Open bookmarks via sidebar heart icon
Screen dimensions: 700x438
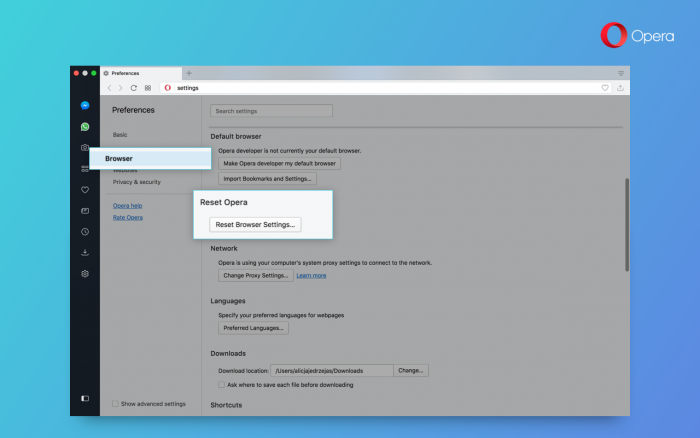click(85, 190)
